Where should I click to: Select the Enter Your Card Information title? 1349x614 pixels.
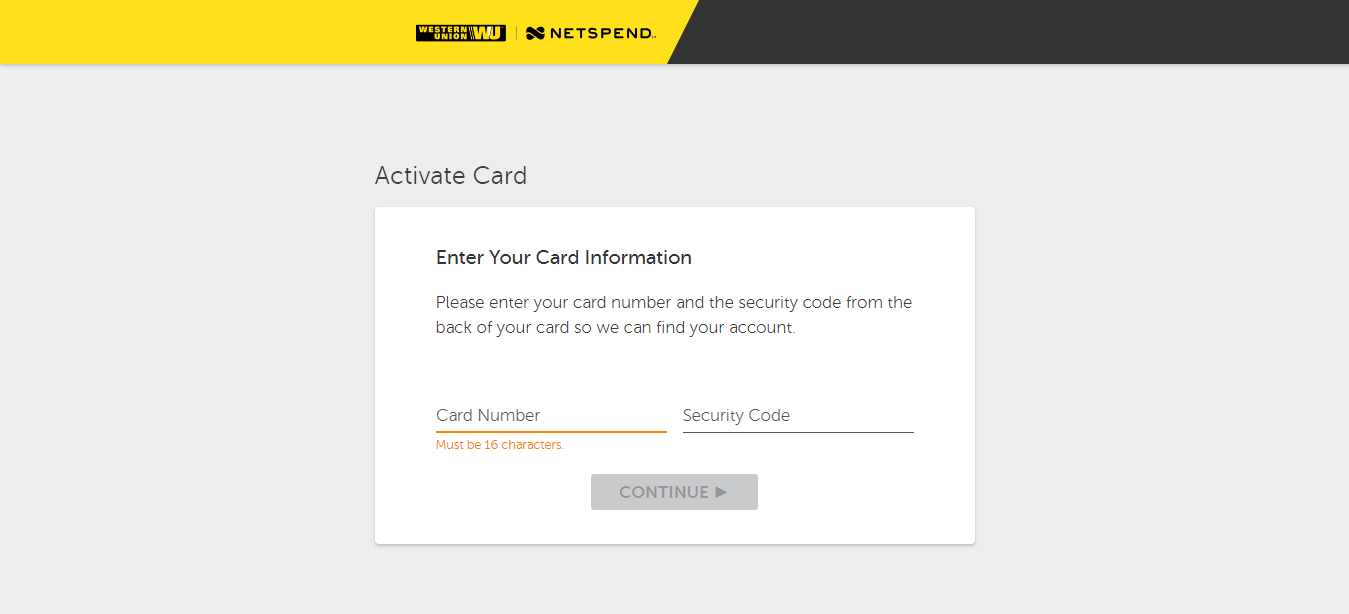pos(563,257)
